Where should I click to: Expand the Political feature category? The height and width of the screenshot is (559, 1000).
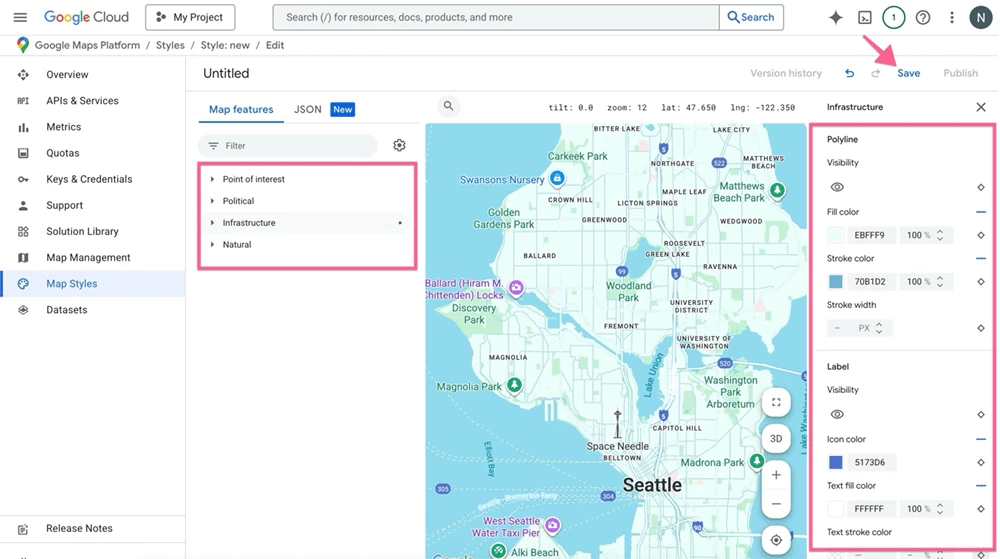point(238,201)
